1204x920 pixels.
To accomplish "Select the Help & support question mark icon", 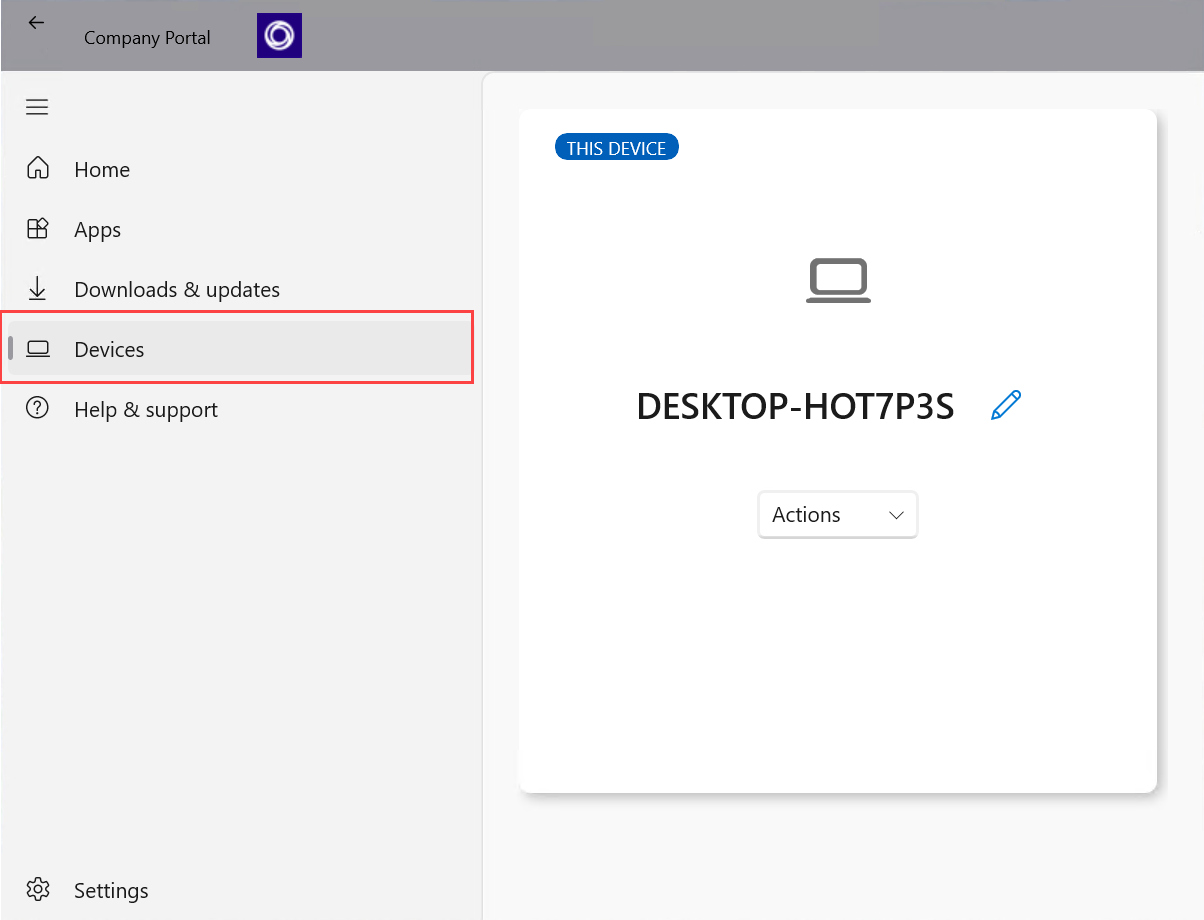I will coord(37,408).
